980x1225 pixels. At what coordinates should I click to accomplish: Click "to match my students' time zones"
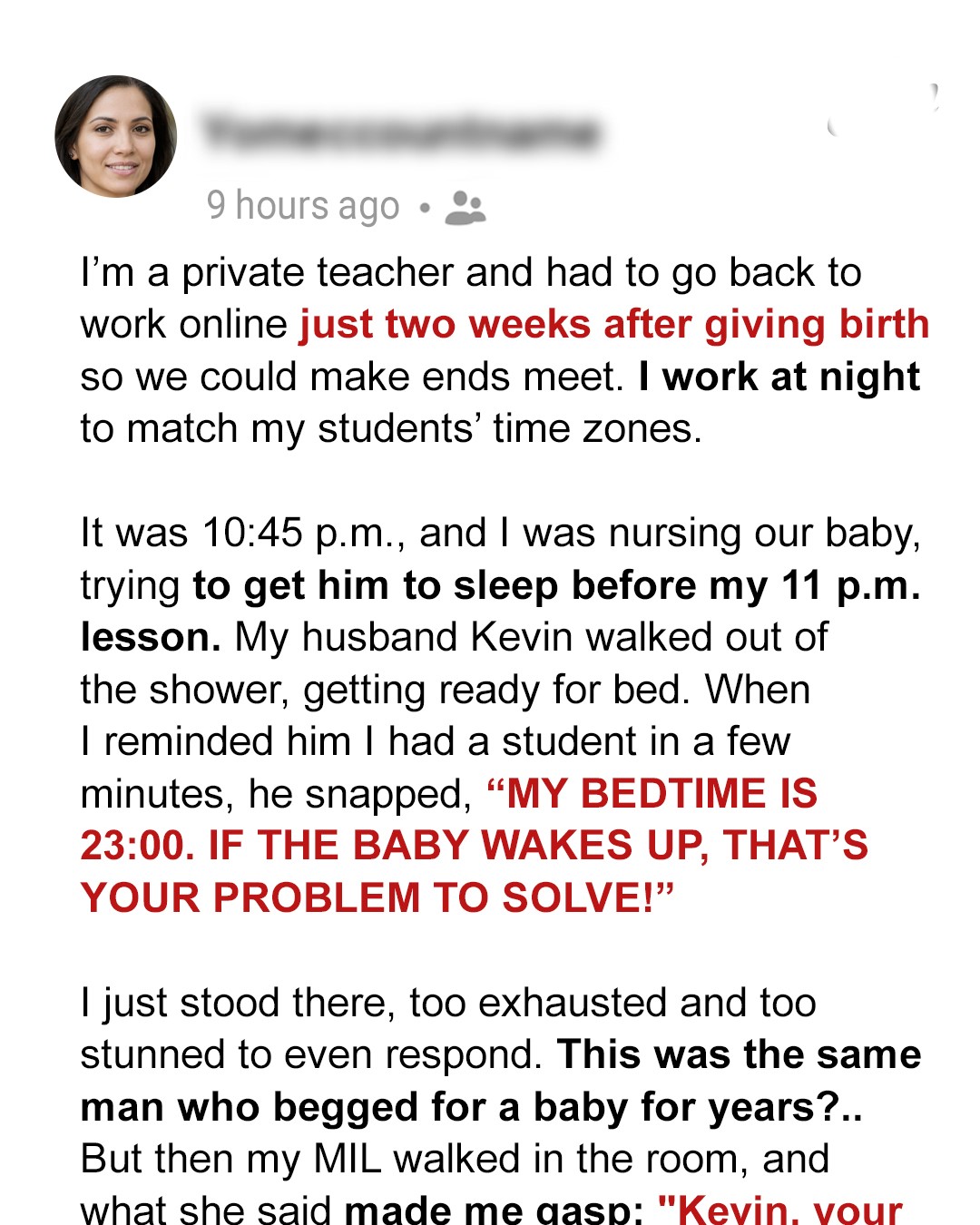click(390, 428)
